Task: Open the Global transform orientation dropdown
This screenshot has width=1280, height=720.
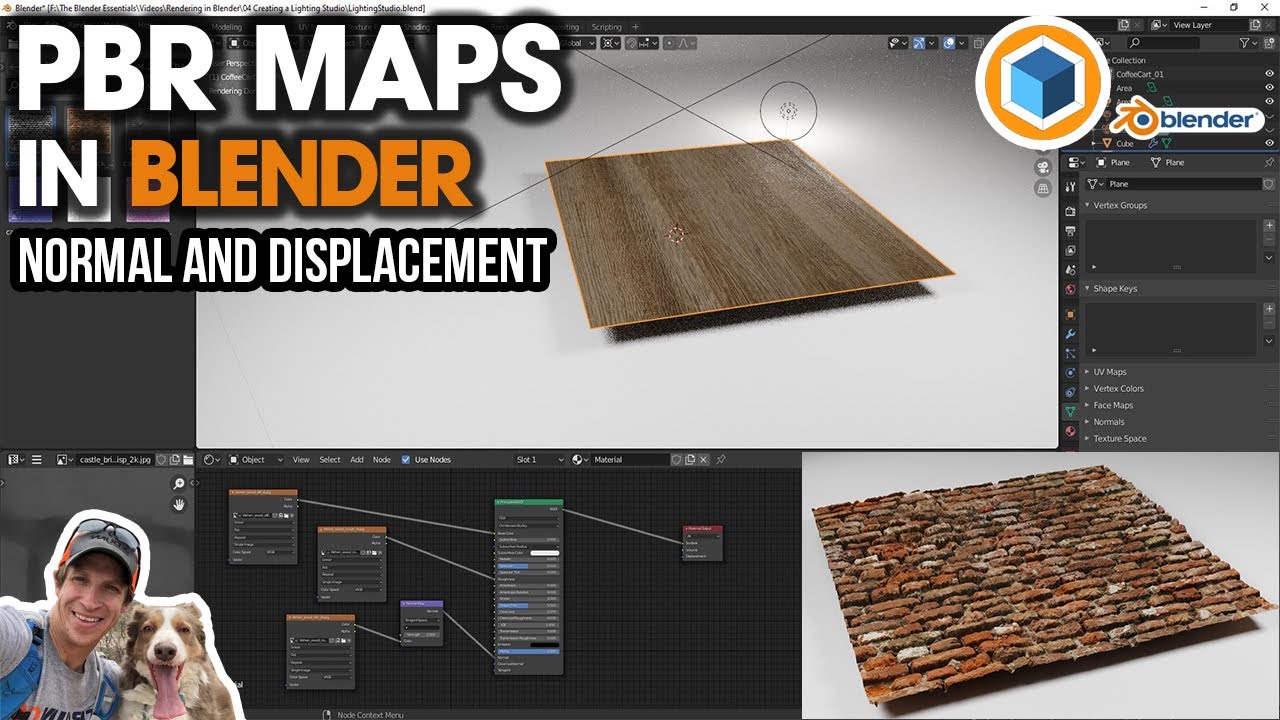Action: click(x=580, y=43)
